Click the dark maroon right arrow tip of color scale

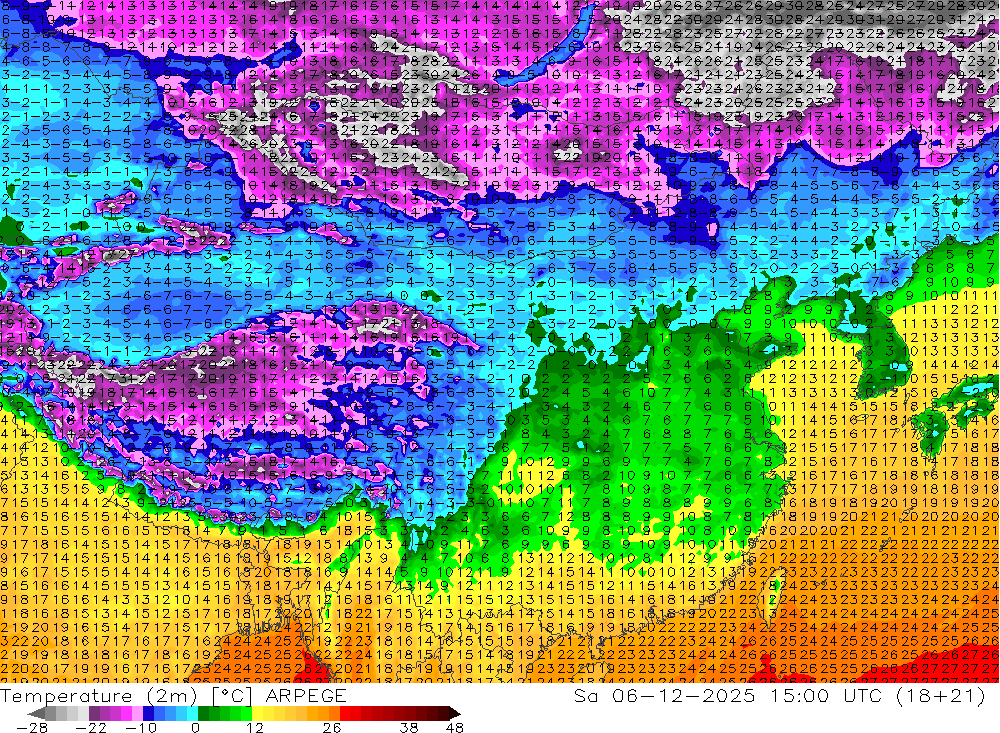(x=455, y=714)
